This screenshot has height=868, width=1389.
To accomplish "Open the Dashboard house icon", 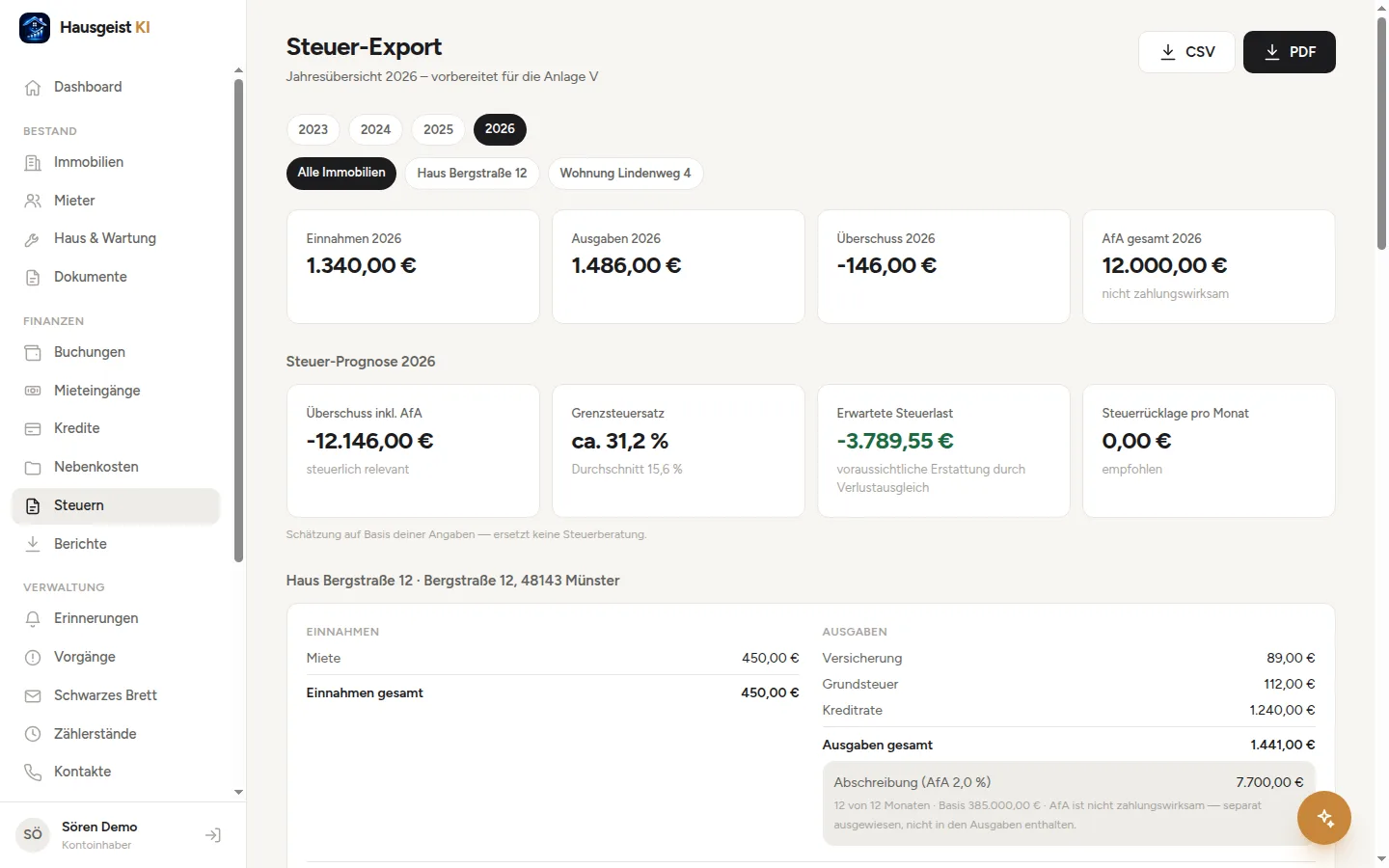I will click(x=33, y=88).
